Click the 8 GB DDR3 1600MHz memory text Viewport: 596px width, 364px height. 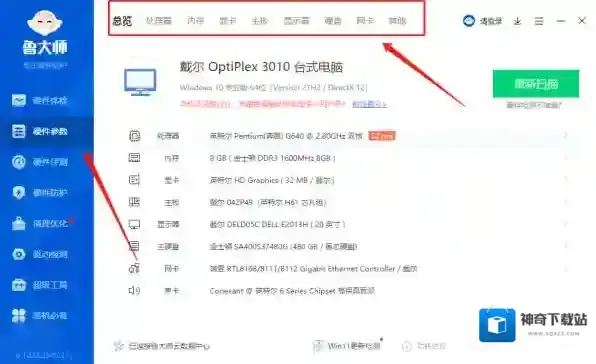272,158
